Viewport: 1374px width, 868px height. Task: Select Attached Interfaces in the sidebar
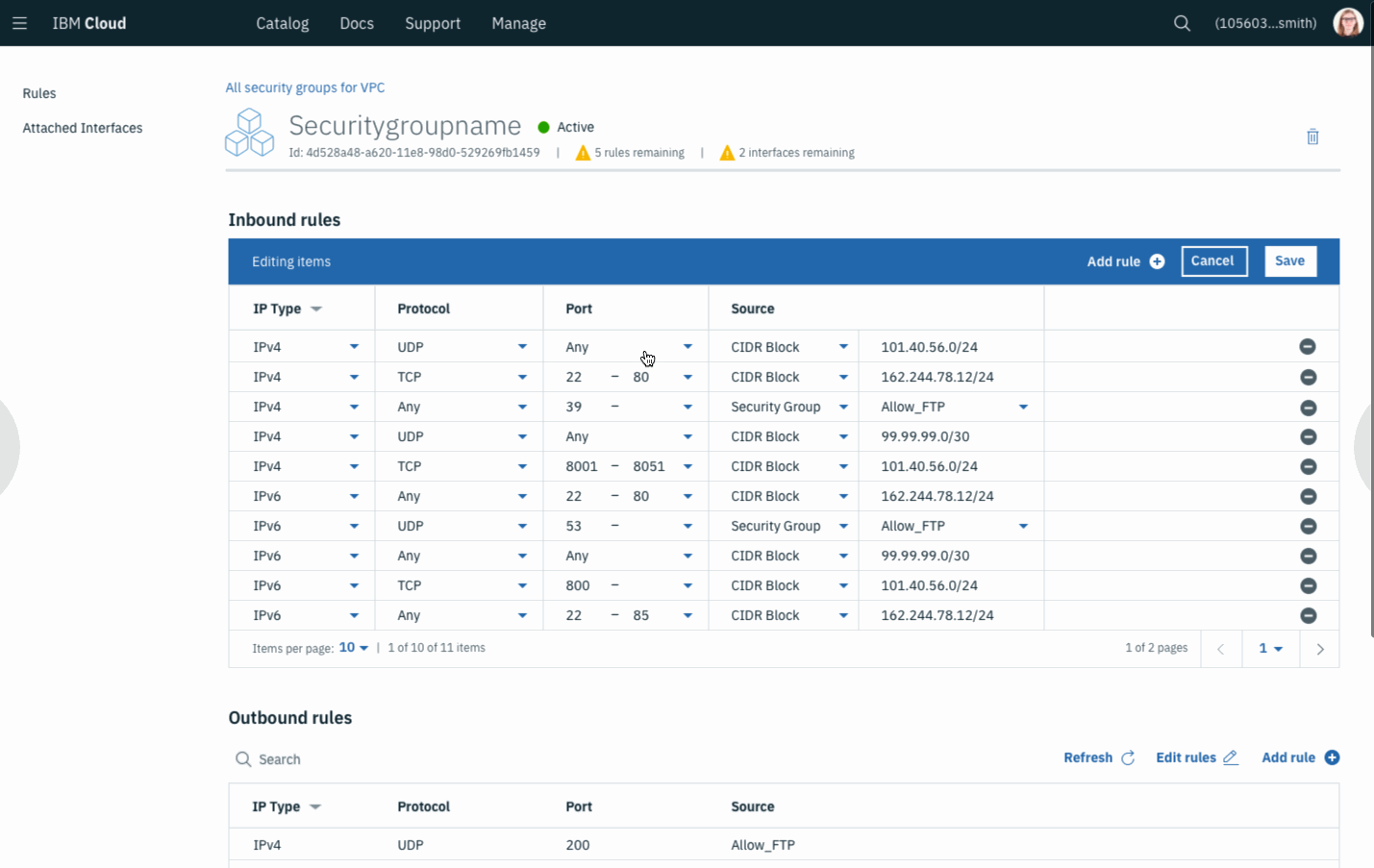83,128
